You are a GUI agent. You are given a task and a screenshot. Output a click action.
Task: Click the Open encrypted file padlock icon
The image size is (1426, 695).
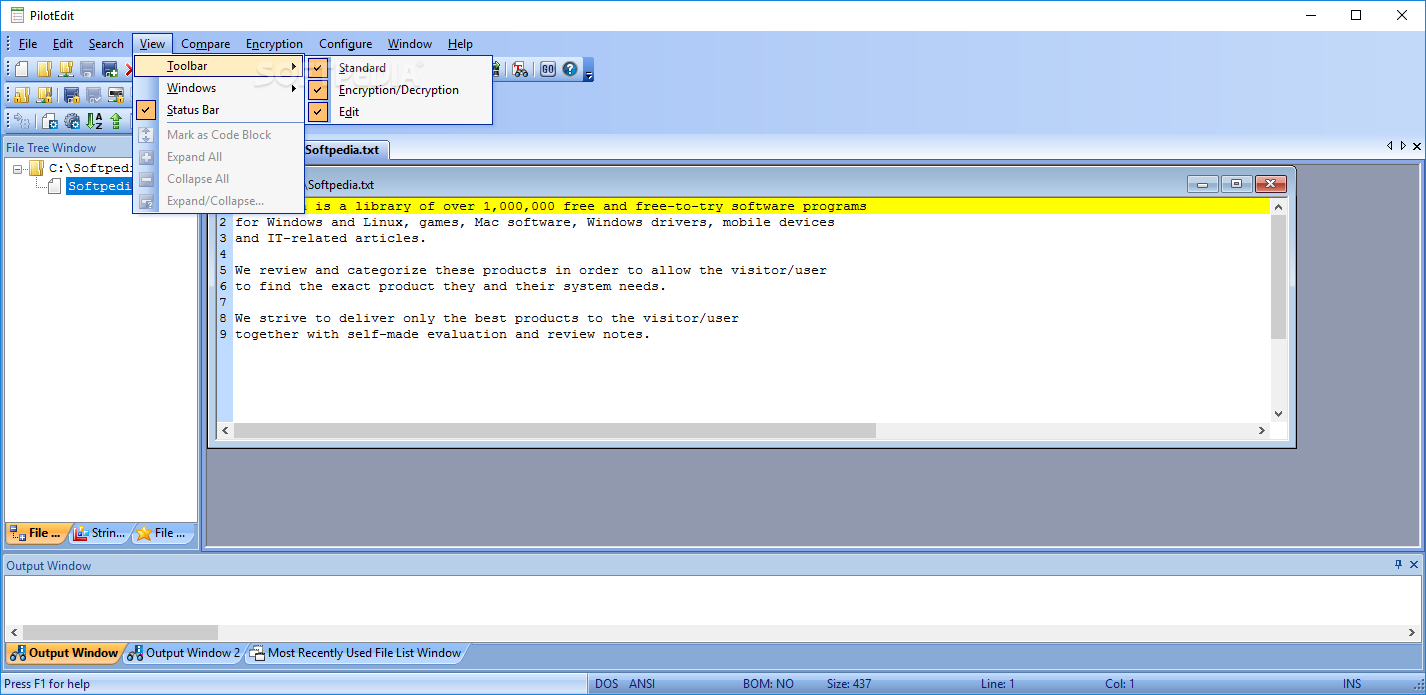tap(21, 95)
